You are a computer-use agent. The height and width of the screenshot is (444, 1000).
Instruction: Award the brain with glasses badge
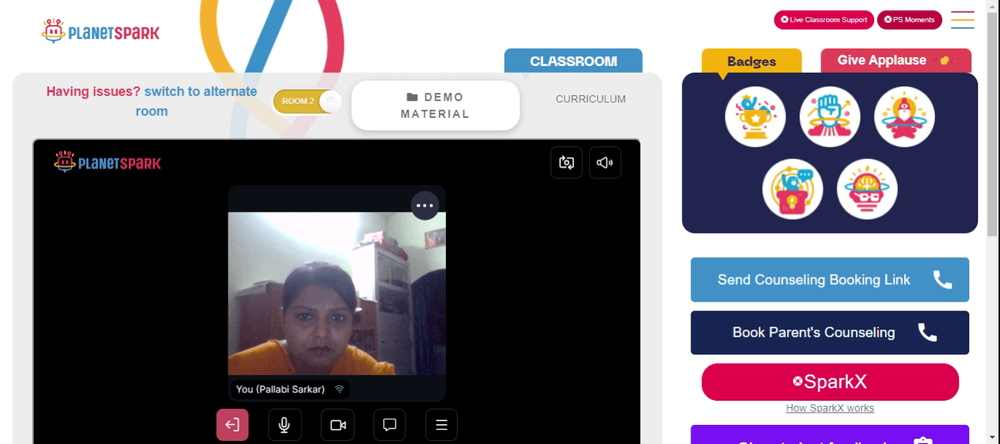pyautogui.click(x=867, y=189)
